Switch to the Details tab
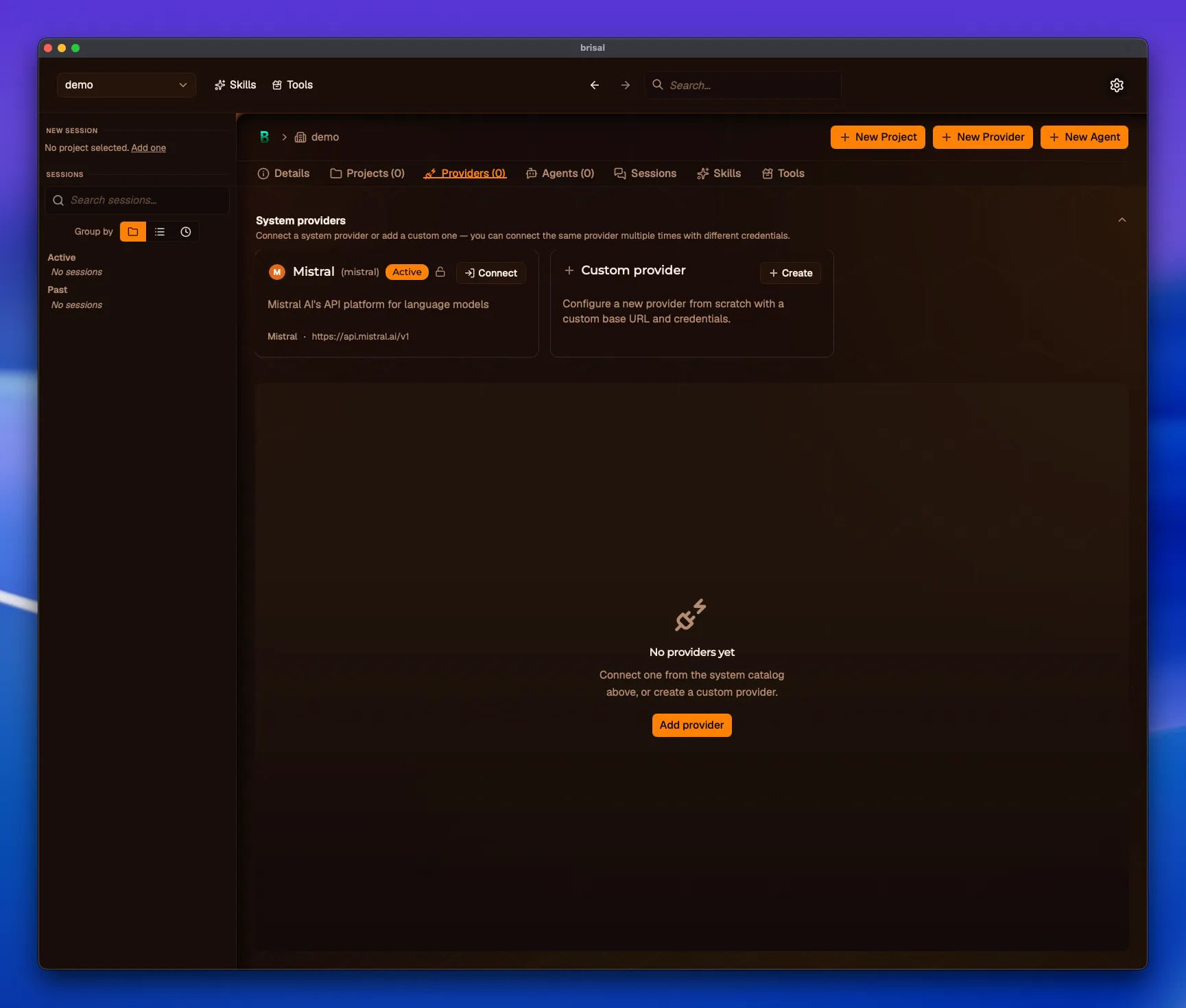Viewport: 1186px width, 1008px height. pyautogui.click(x=283, y=174)
